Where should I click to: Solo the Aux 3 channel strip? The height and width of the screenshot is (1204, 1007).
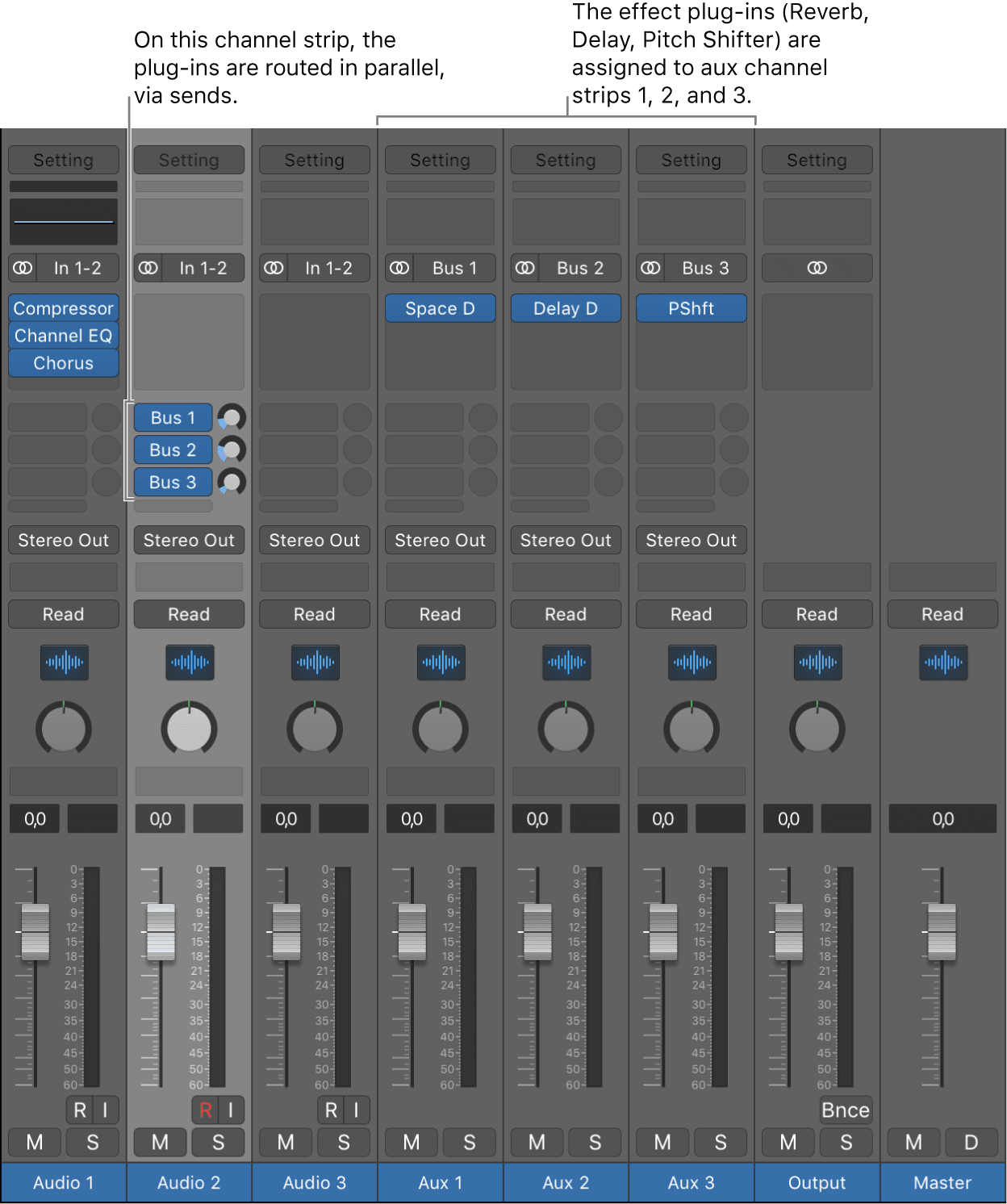(721, 1143)
